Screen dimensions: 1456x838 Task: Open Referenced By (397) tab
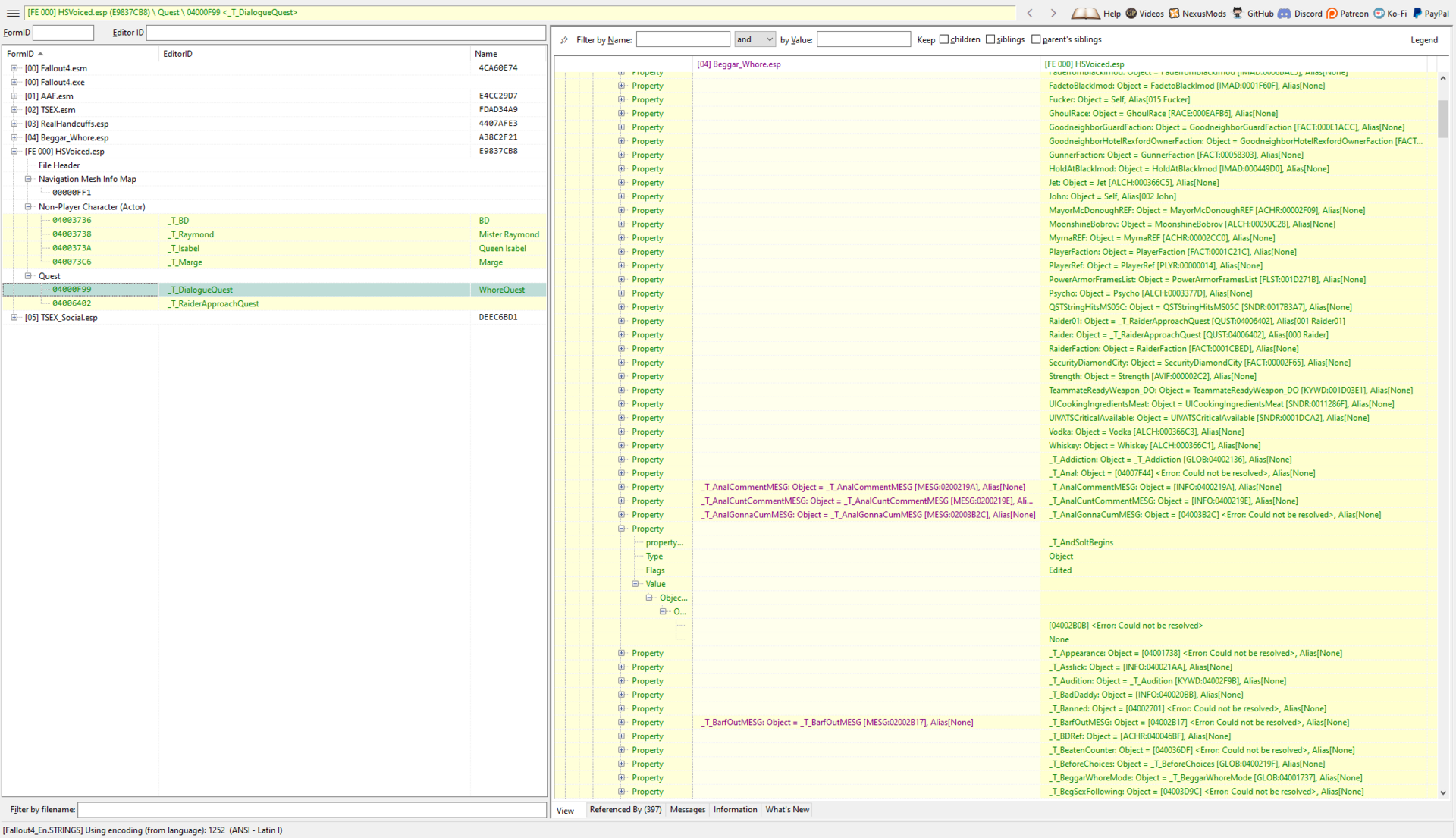coord(626,810)
